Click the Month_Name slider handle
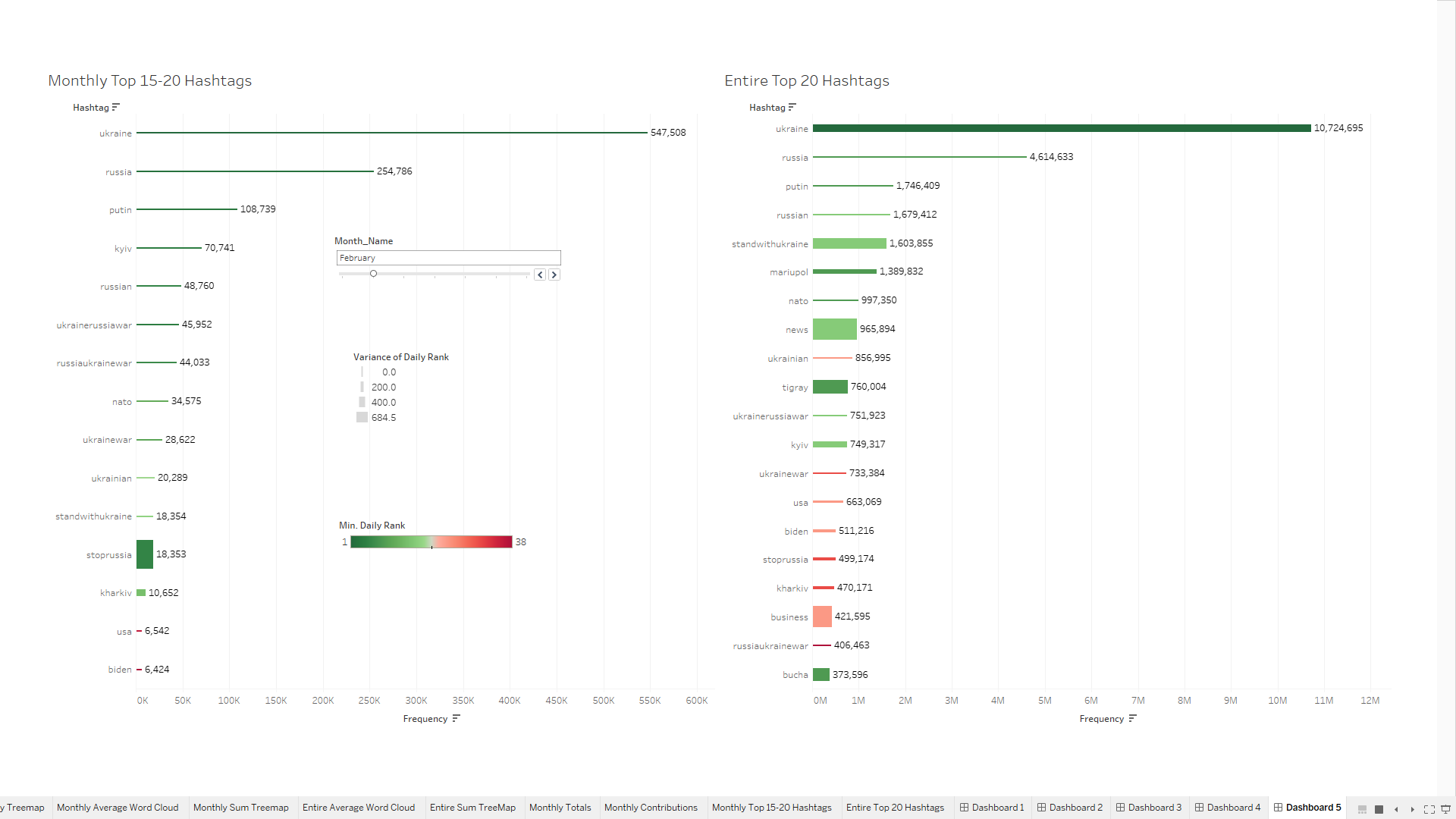Screen dimensions: 1456x819 pyautogui.click(x=373, y=274)
